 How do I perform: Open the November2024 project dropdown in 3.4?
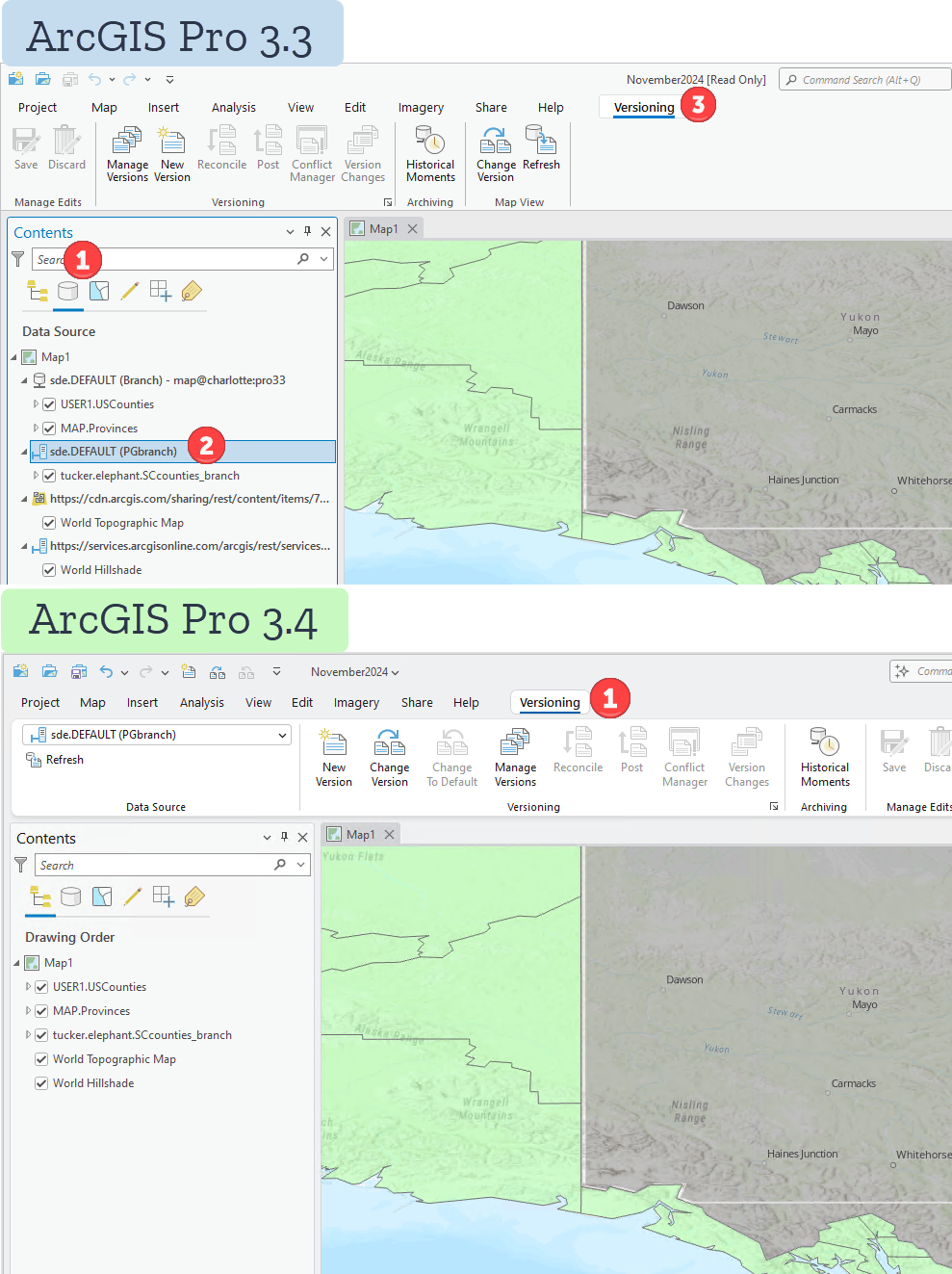[355, 672]
